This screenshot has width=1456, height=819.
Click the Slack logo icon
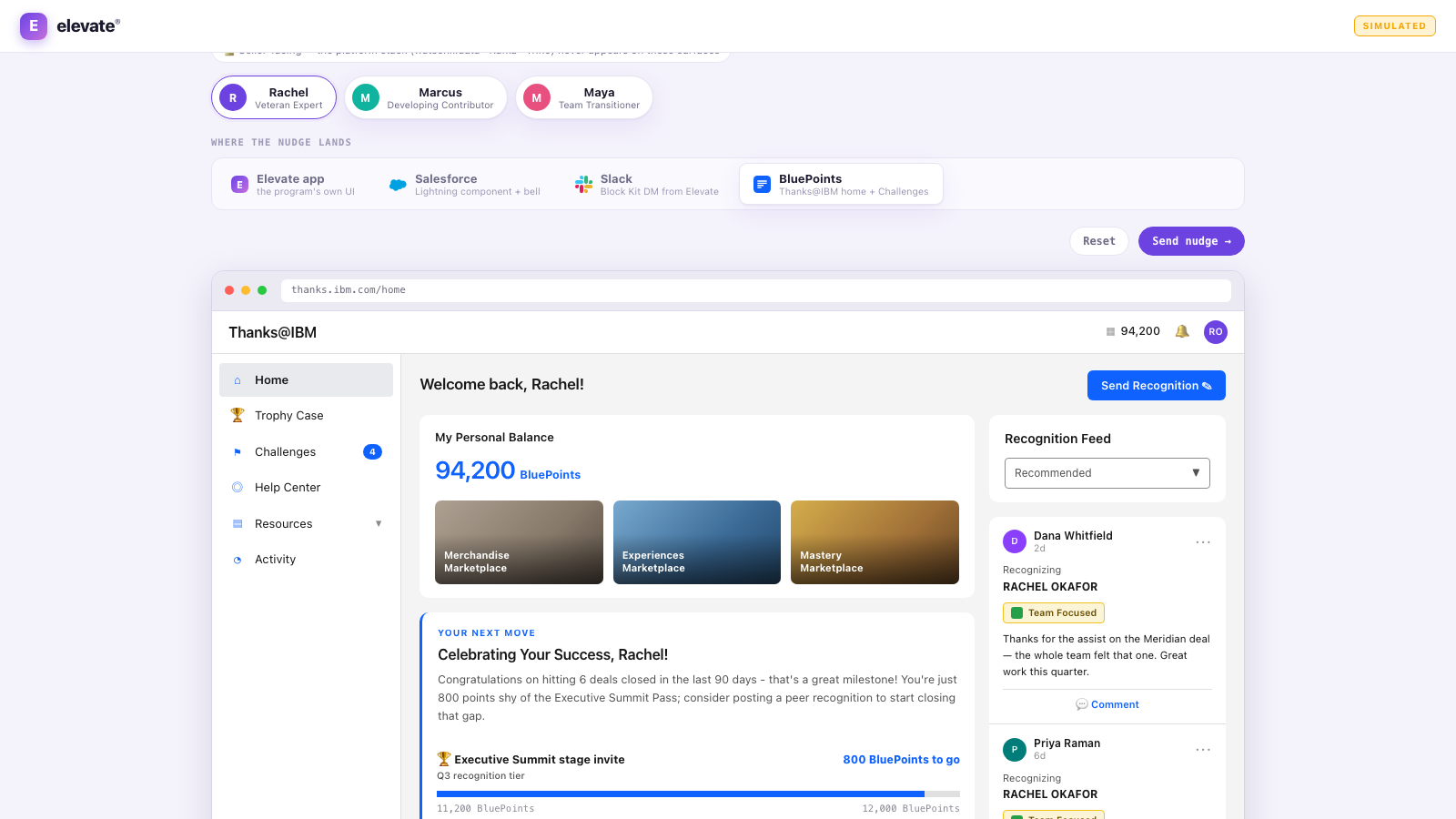point(583,185)
